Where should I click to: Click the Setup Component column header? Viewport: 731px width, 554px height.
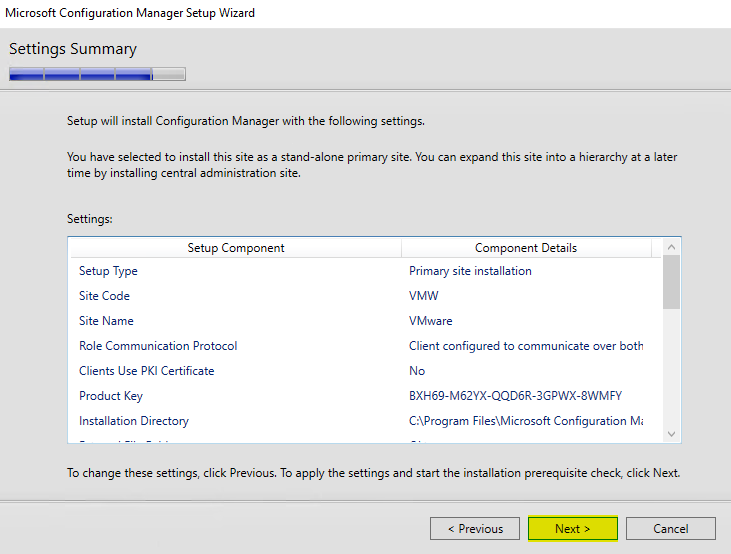click(236, 248)
